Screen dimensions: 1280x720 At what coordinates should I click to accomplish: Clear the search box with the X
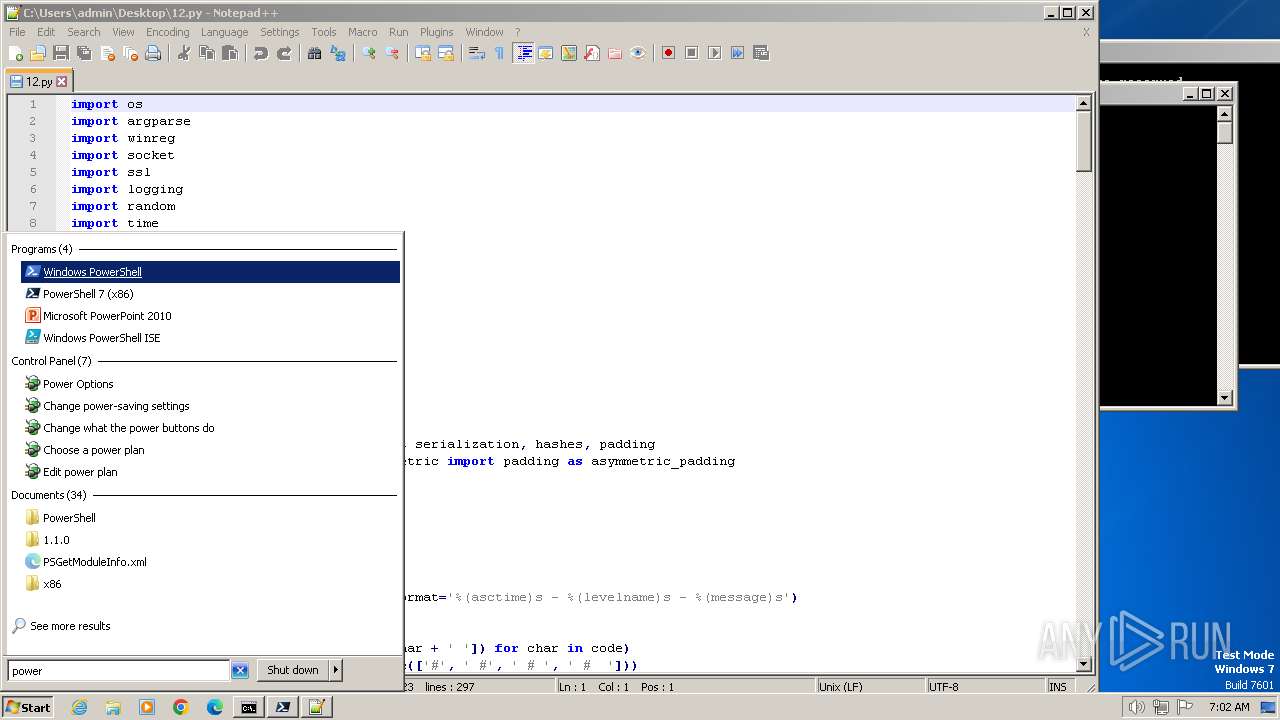click(240, 671)
